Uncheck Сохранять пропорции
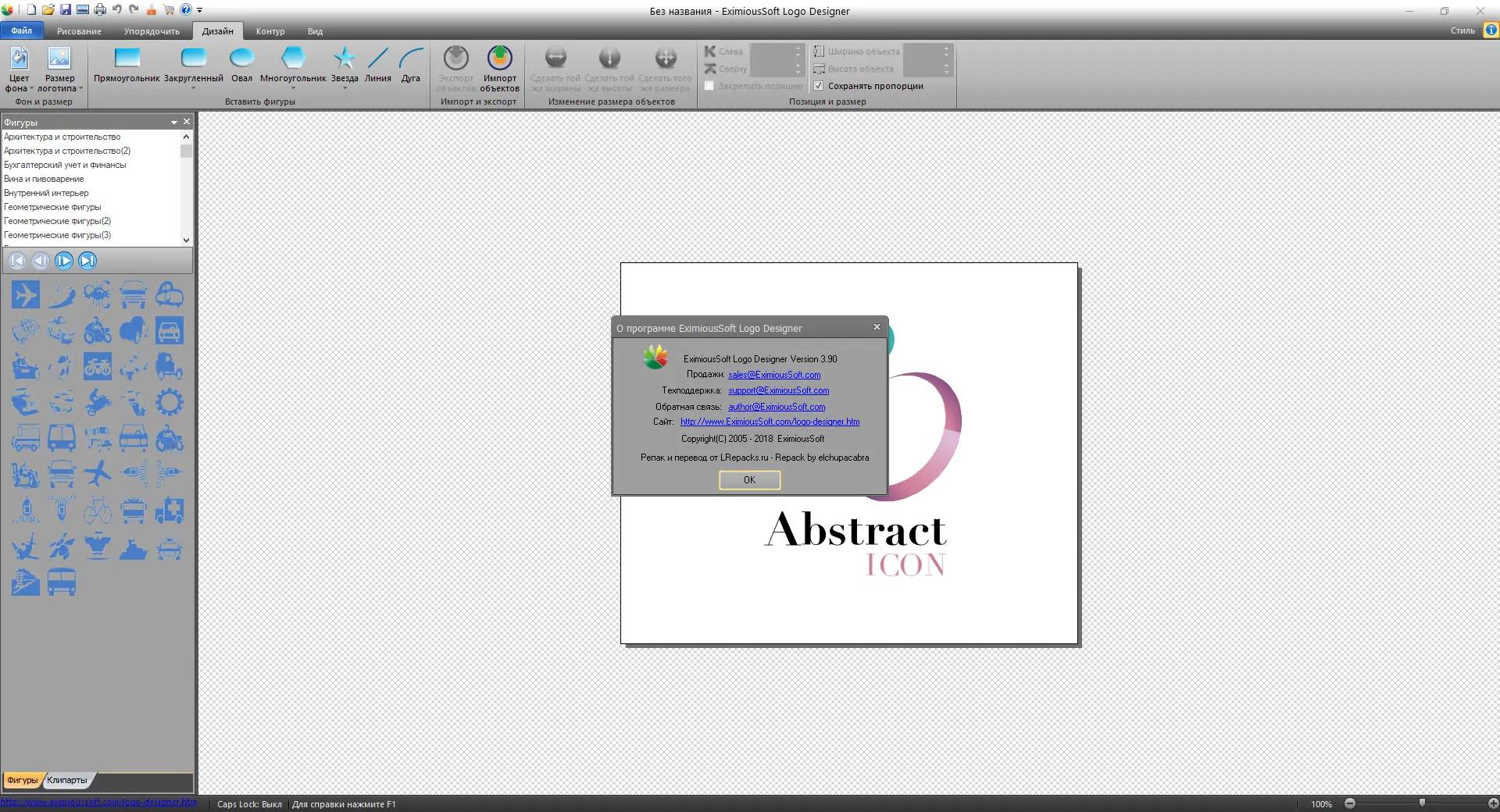Screen dimensions: 1500x812 [x=818, y=86]
